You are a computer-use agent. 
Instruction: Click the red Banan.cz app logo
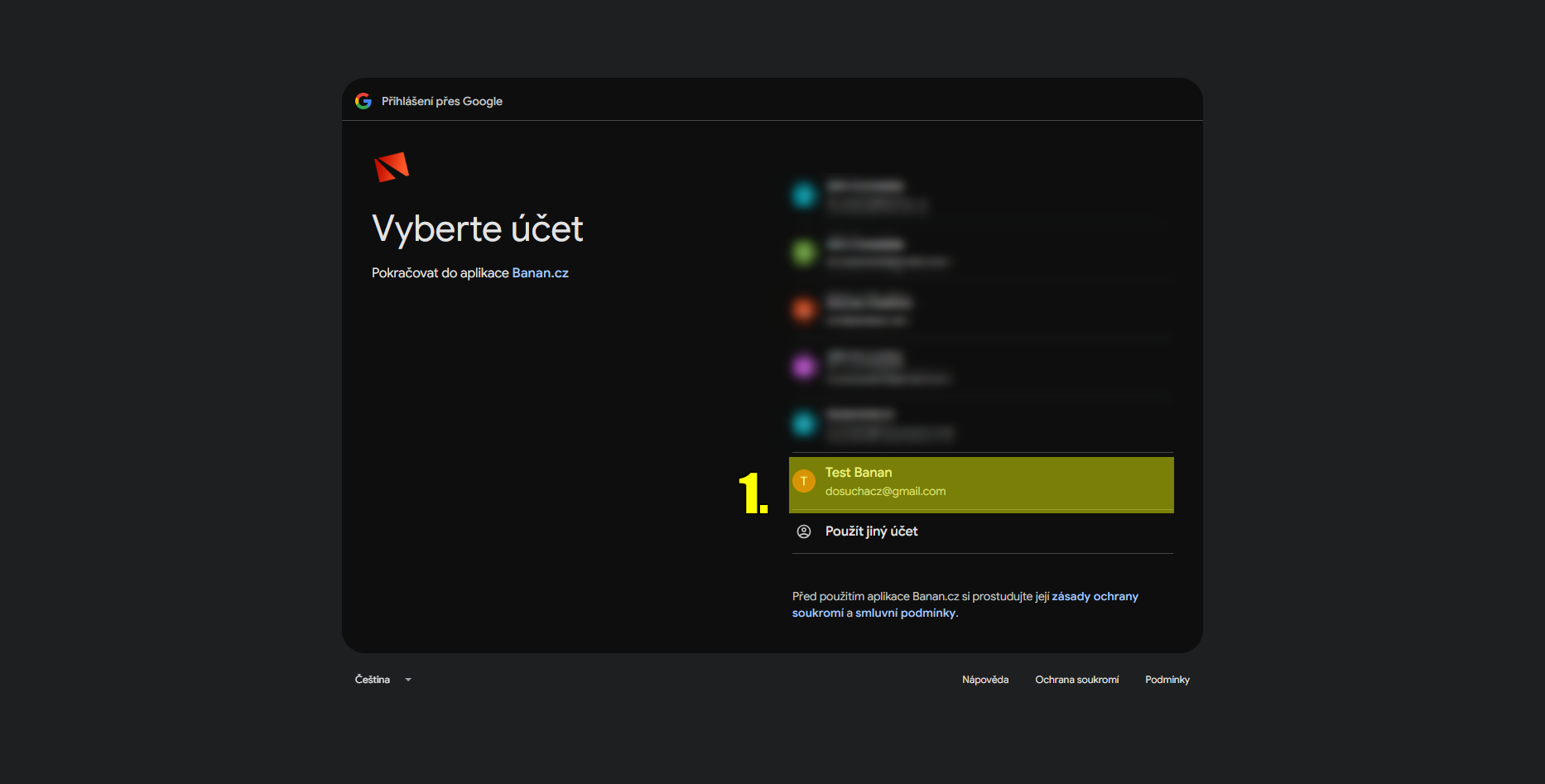coord(392,166)
